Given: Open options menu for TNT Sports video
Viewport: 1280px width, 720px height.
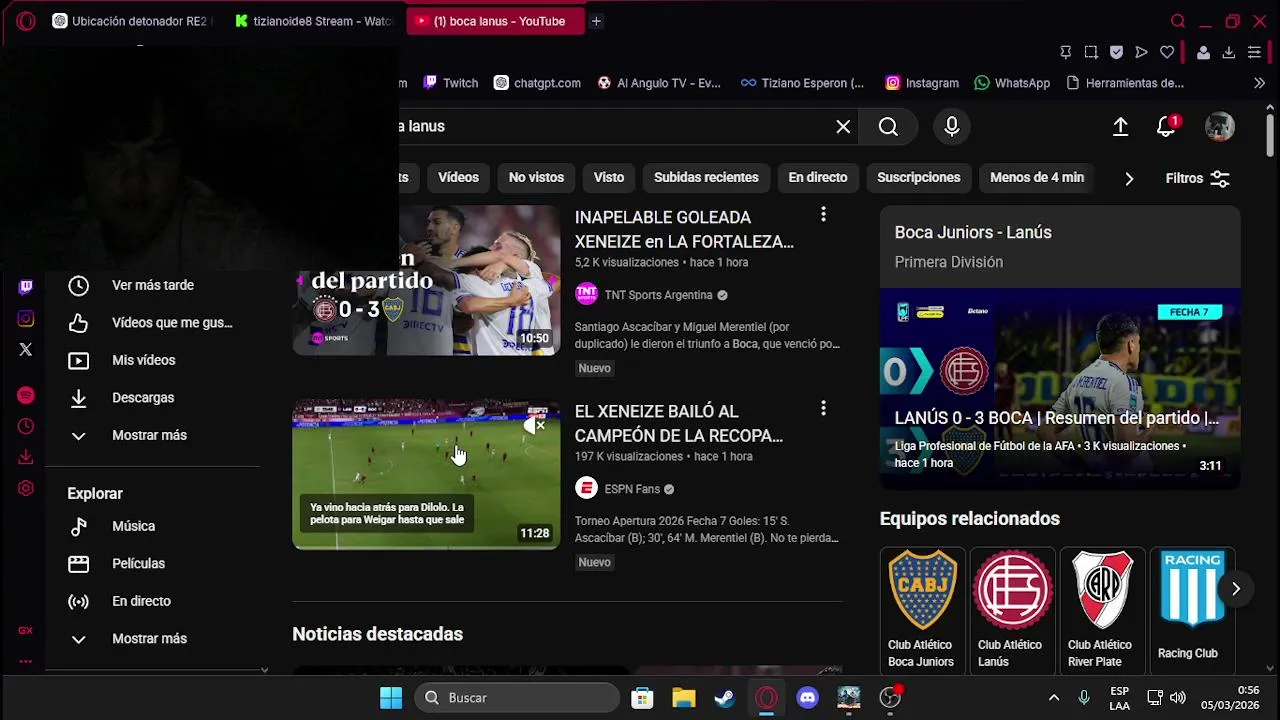Looking at the screenshot, I should coord(823,214).
